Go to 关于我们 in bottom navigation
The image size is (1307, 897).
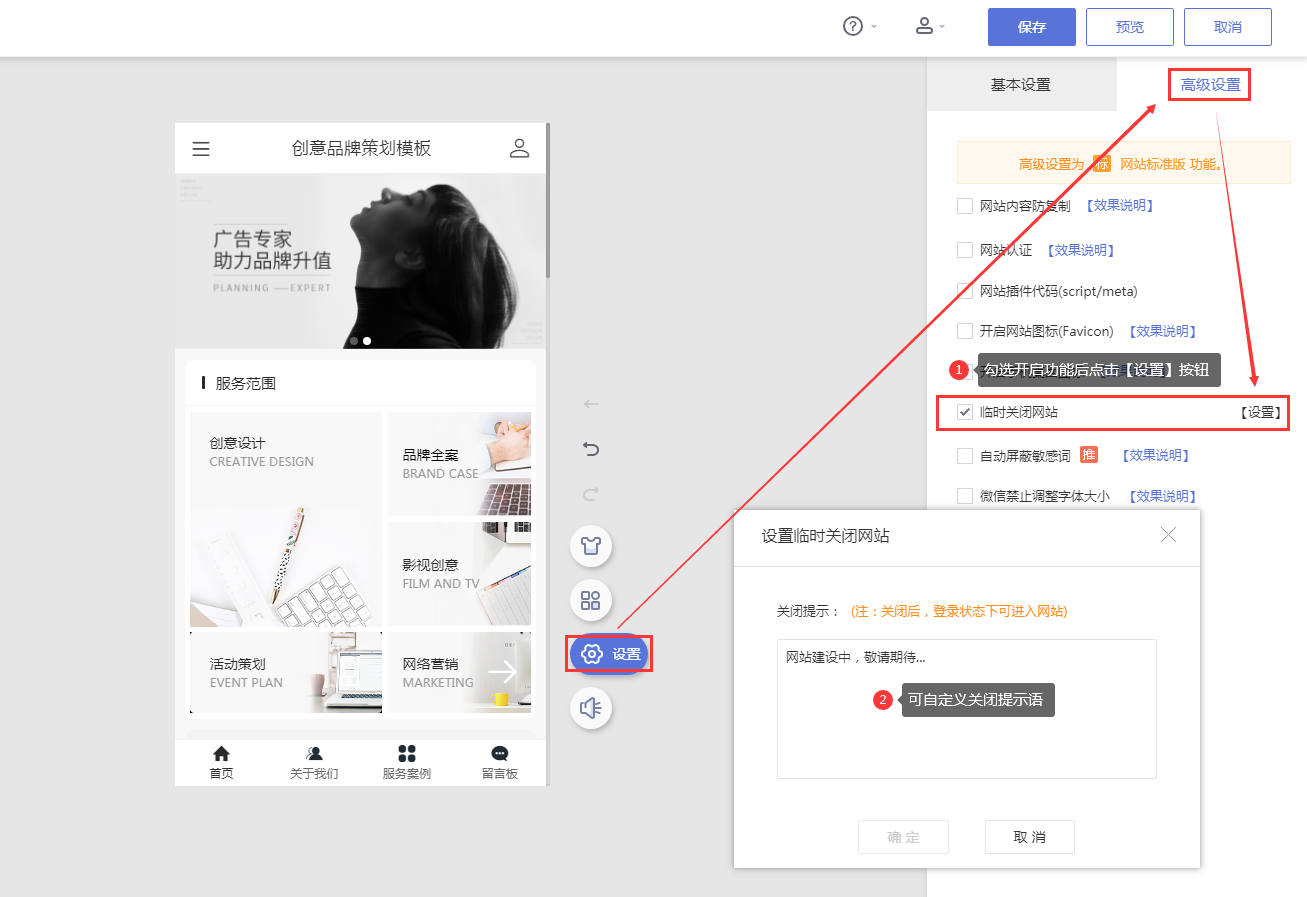314,762
